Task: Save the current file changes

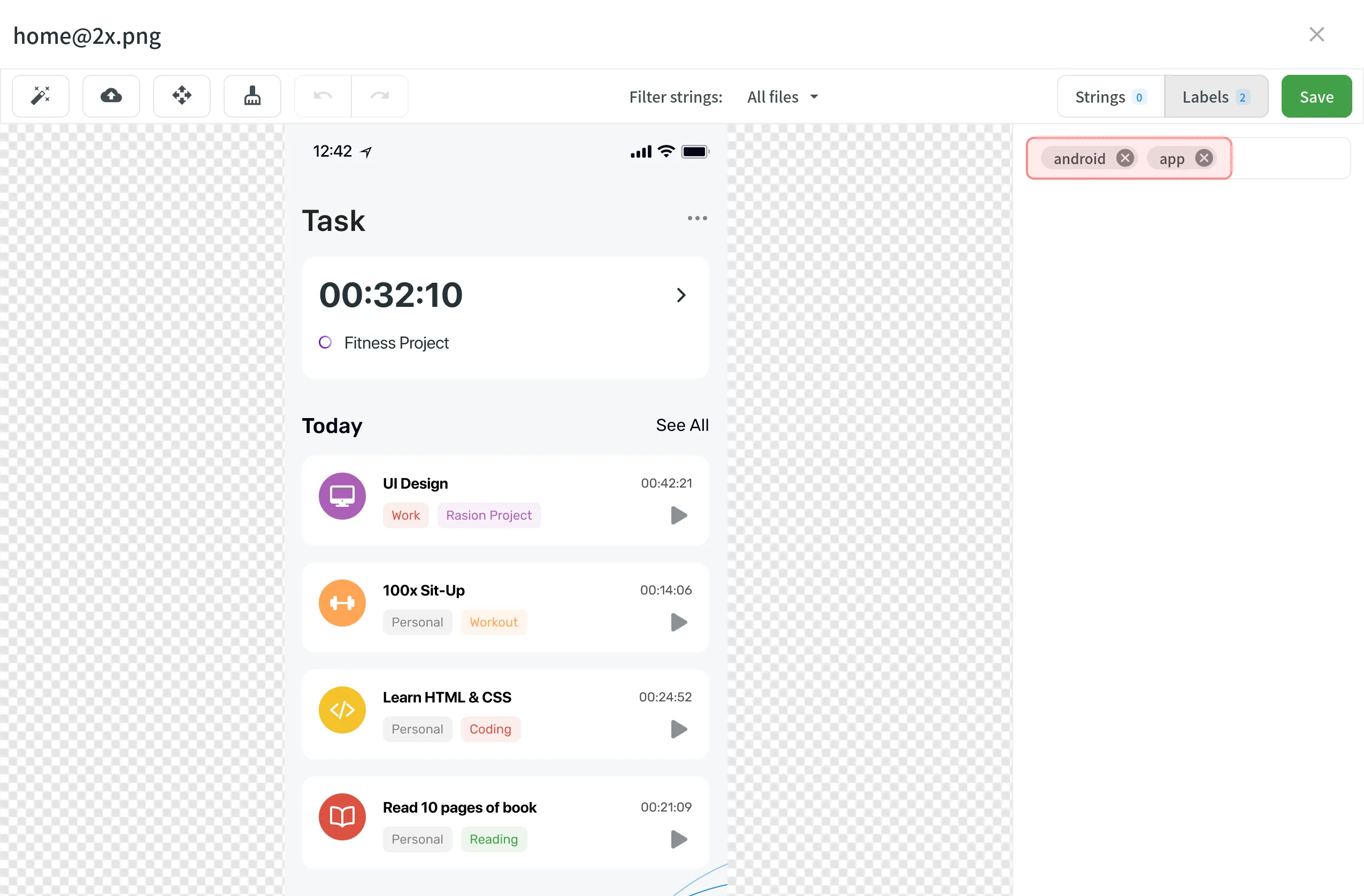Action: pos(1316,96)
